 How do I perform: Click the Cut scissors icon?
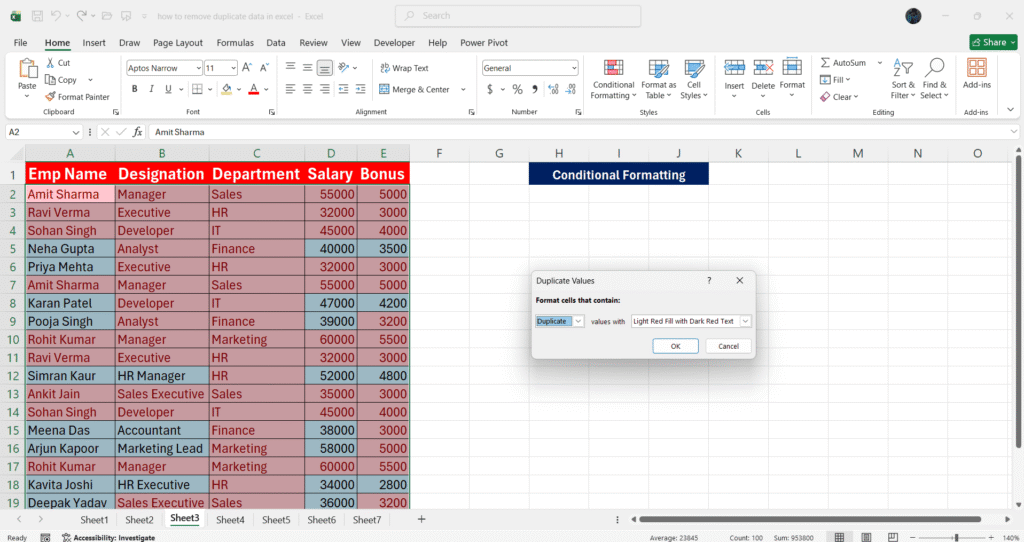click(x=50, y=63)
